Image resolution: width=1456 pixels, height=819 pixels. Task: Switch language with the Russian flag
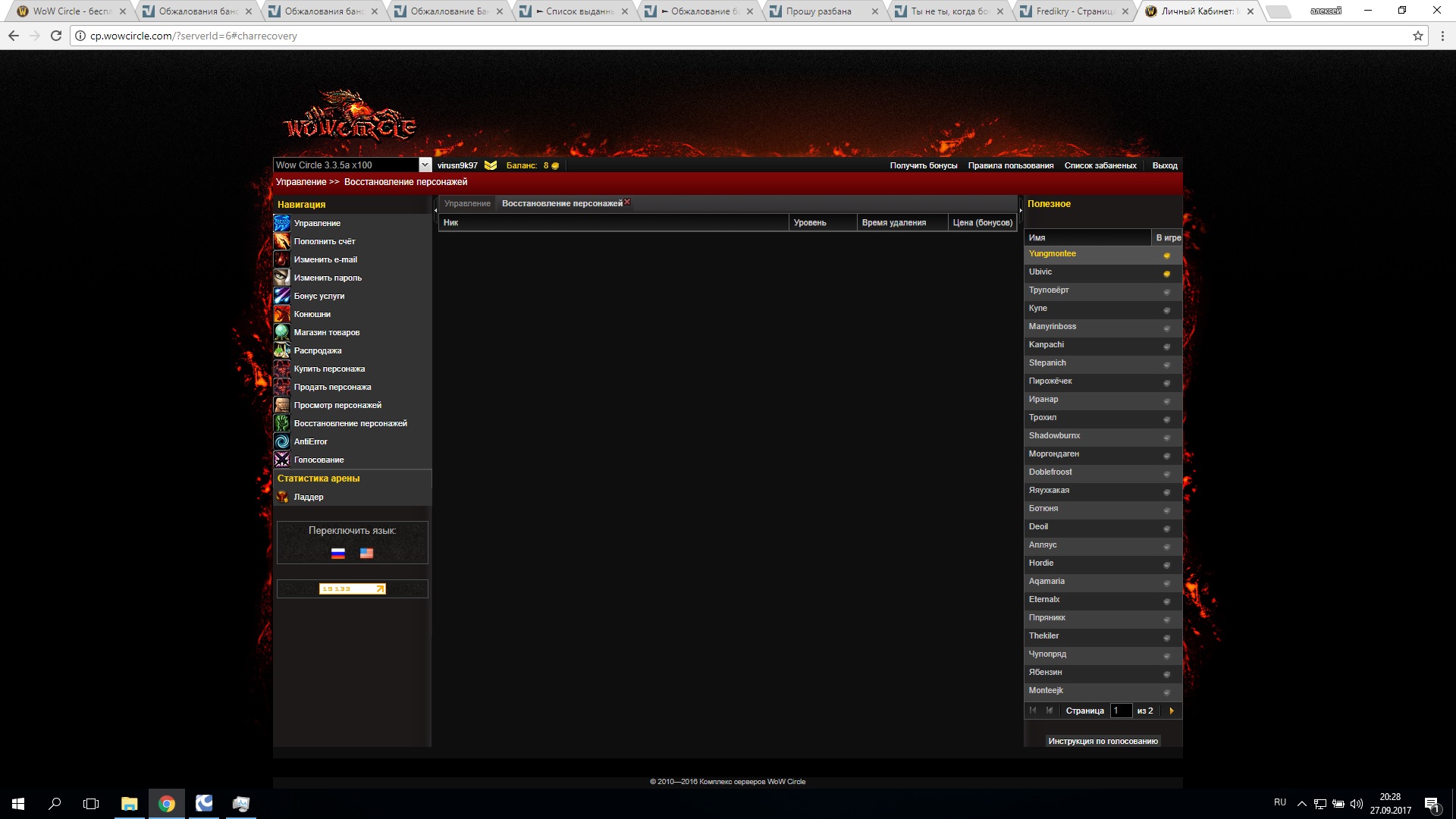[x=338, y=554]
